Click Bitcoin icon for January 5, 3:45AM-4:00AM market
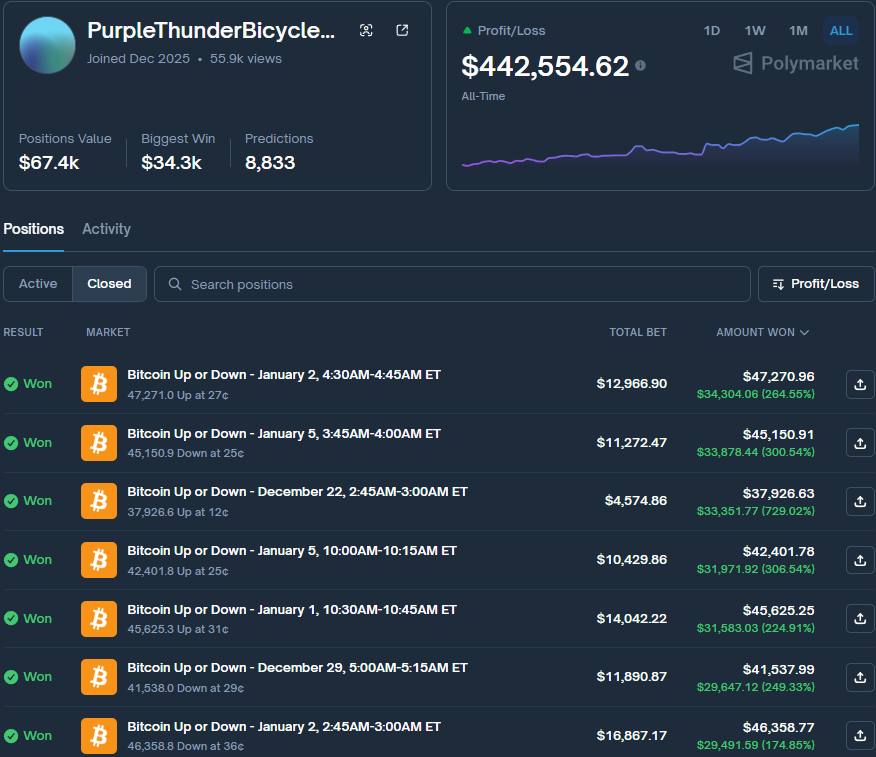 click(99, 442)
